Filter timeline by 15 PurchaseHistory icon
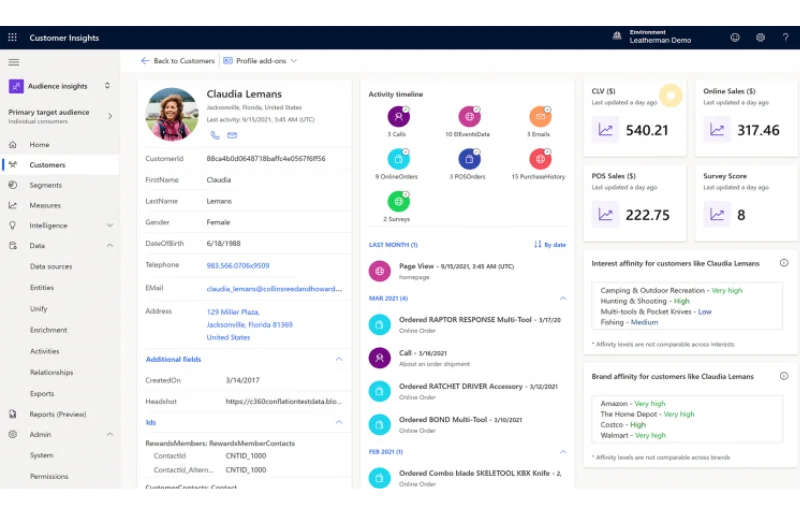 (540, 159)
